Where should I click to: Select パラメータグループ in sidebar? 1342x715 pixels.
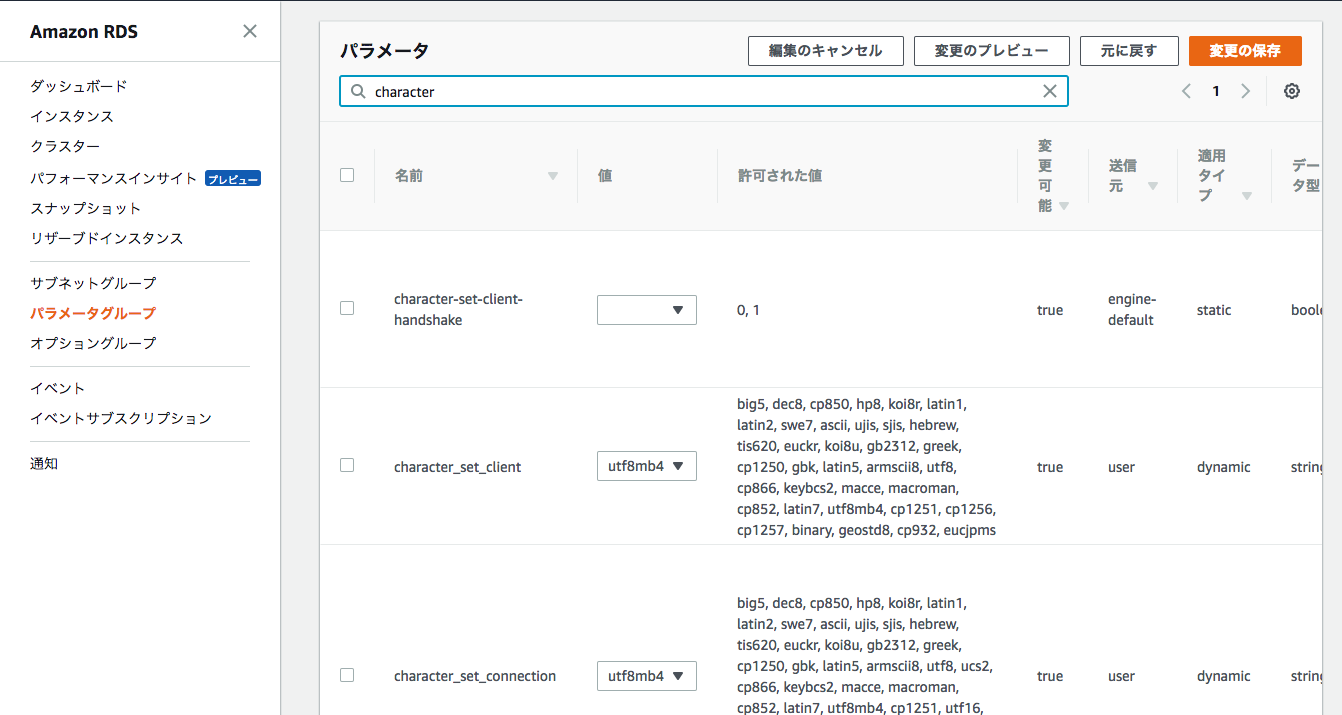click(x=93, y=313)
